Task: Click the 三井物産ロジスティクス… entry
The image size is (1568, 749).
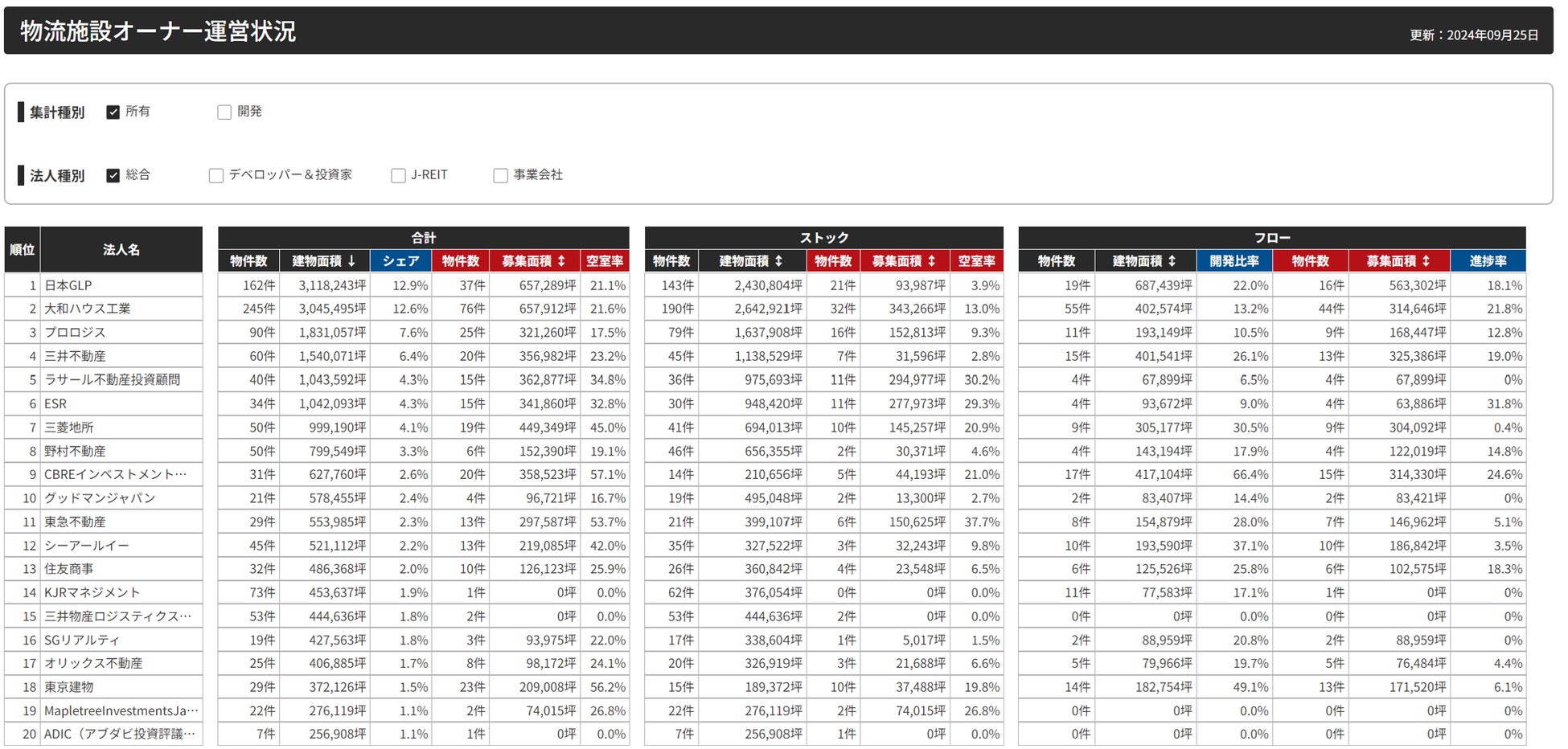Action: click(x=117, y=616)
